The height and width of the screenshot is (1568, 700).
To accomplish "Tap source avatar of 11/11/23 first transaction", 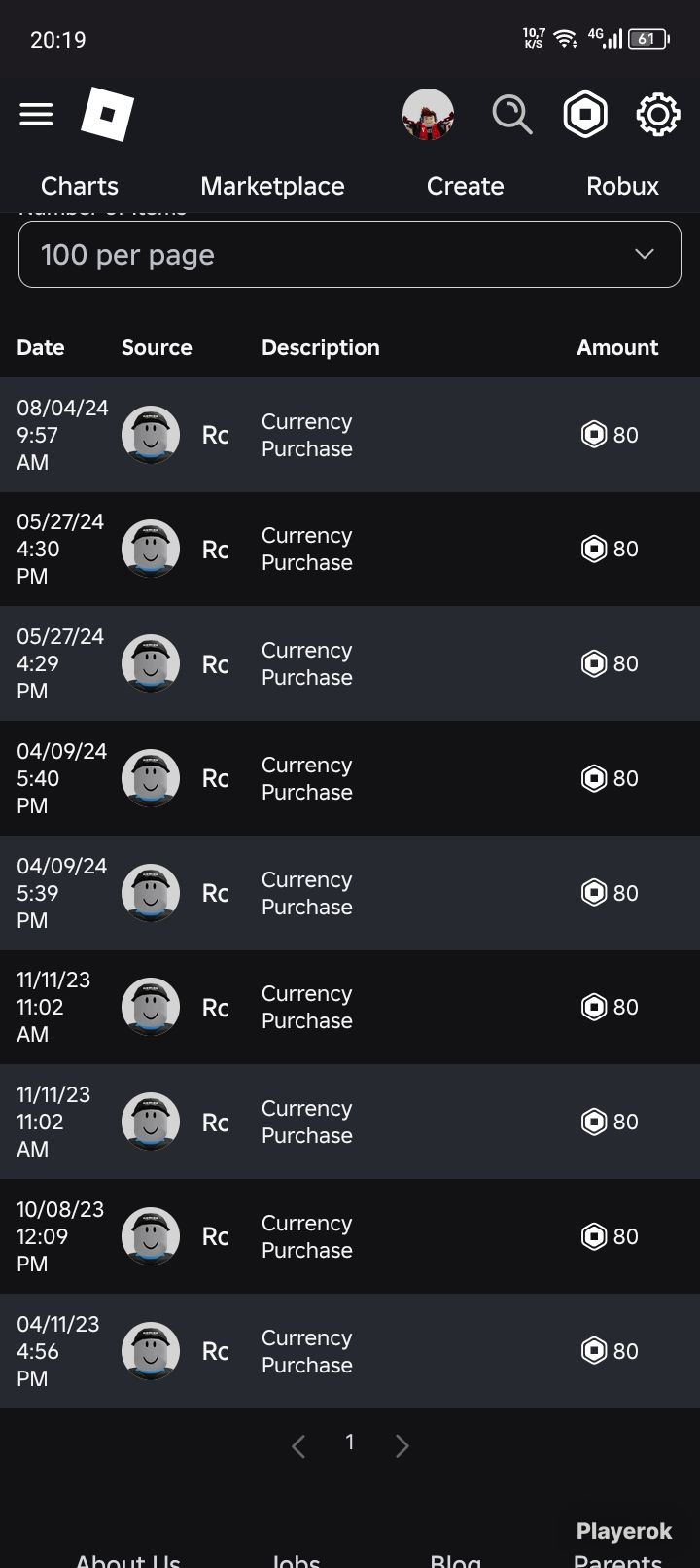I will (x=151, y=1007).
